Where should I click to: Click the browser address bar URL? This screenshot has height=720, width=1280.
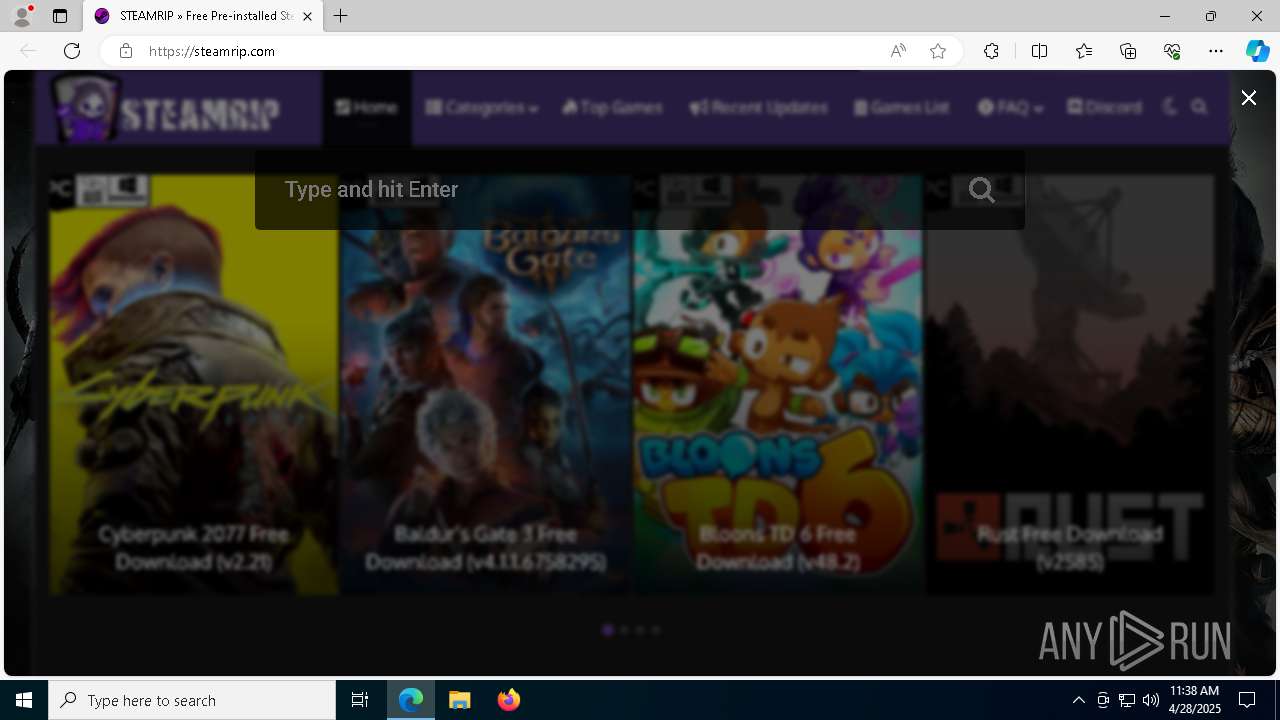tap(212, 51)
